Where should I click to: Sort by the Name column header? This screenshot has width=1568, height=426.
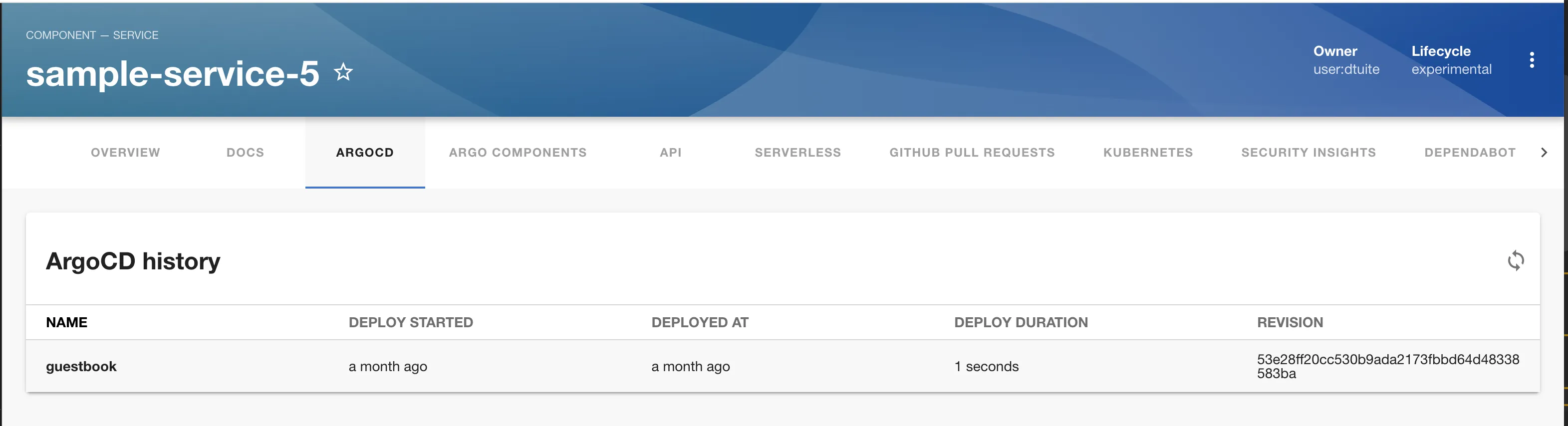66,323
